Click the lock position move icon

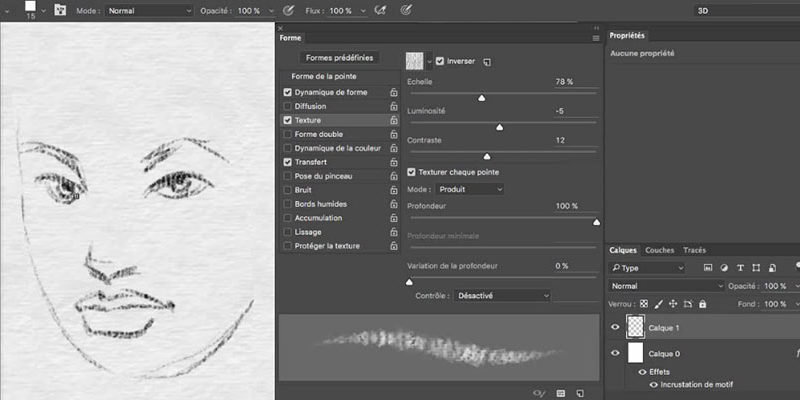(x=673, y=303)
